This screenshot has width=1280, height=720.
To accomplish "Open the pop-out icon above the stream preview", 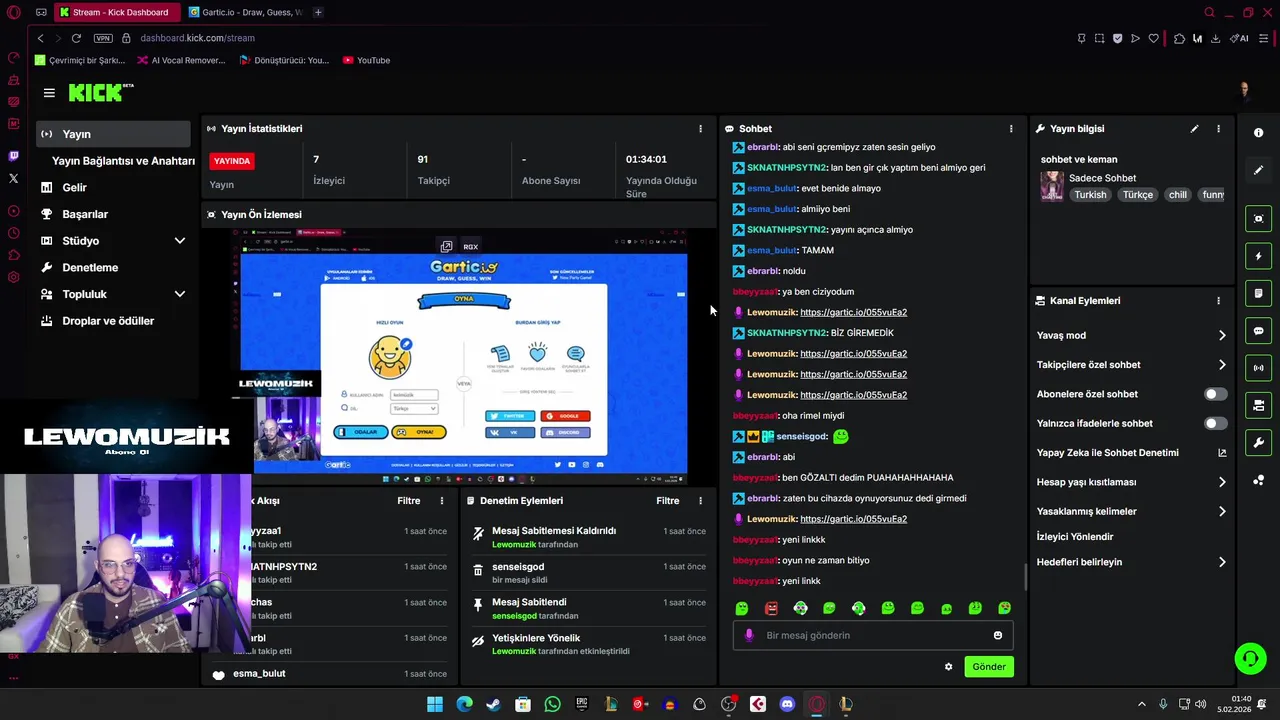I will pos(446,246).
